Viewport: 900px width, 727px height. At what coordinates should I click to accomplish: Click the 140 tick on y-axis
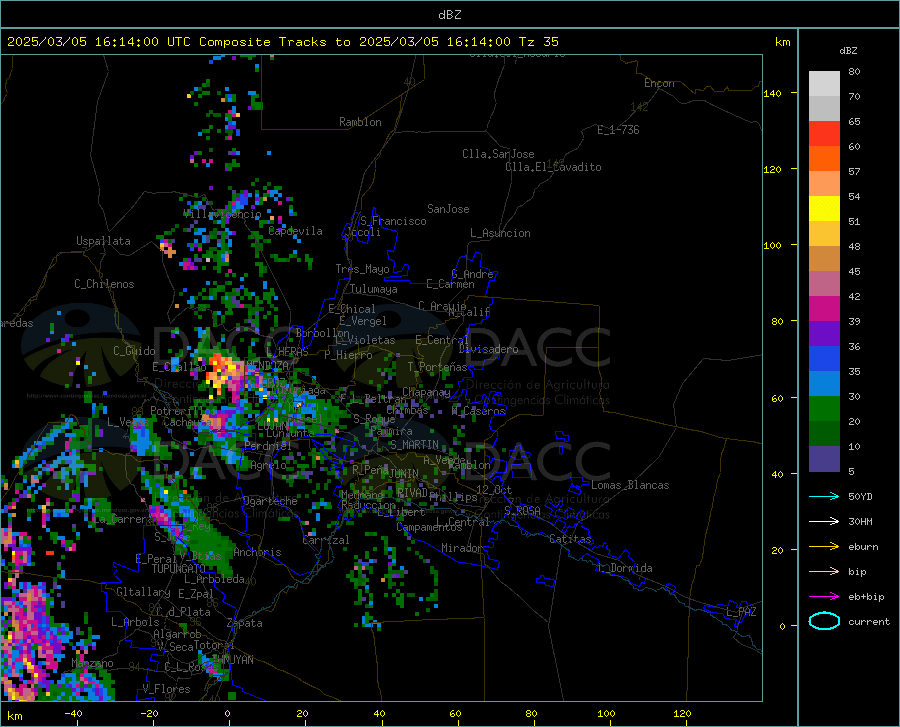pos(772,93)
